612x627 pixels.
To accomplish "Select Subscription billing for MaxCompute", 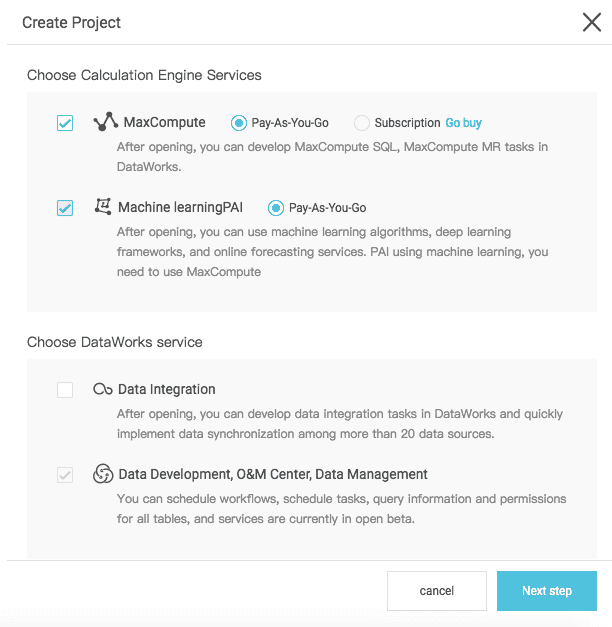I will [x=361, y=123].
